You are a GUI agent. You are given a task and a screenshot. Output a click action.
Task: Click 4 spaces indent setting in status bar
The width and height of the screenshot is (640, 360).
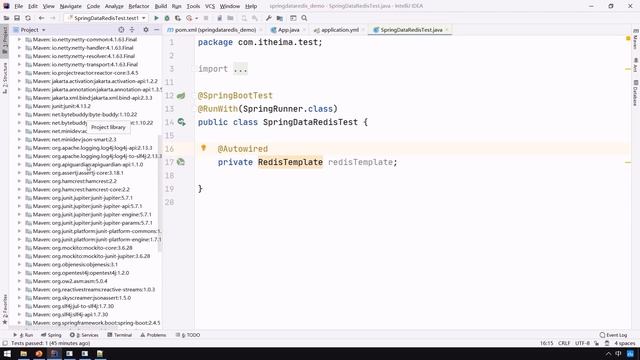[x=624, y=343]
